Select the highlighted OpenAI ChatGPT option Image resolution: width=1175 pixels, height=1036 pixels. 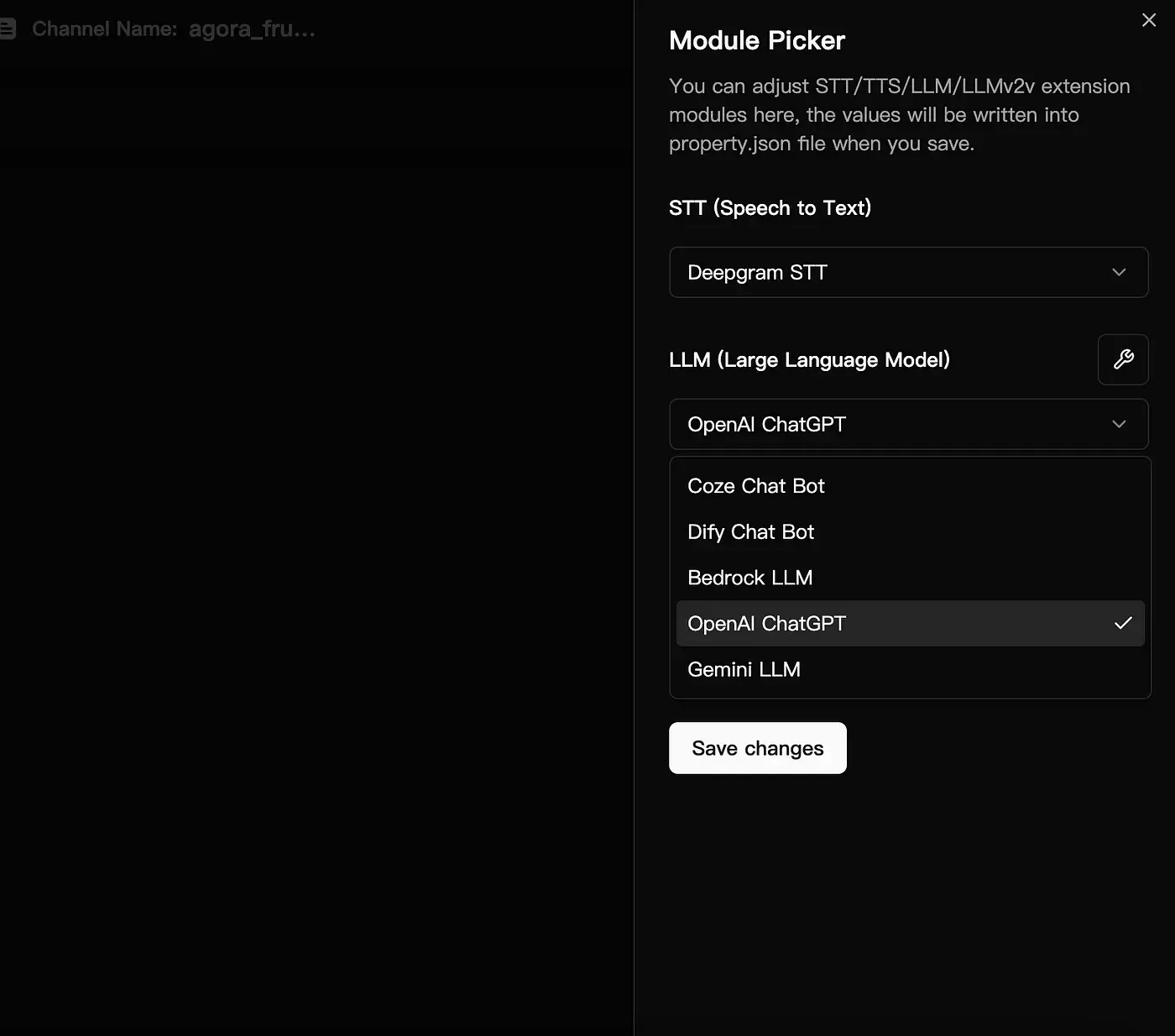pyautogui.click(x=911, y=623)
